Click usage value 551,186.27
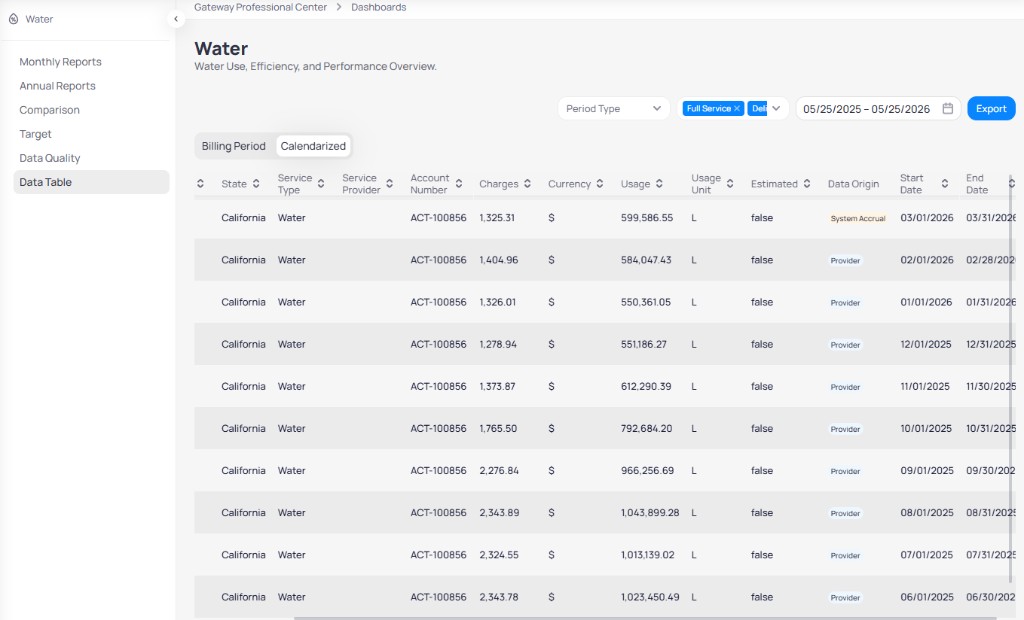This screenshot has height=620, width=1024. (x=644, y=344)
